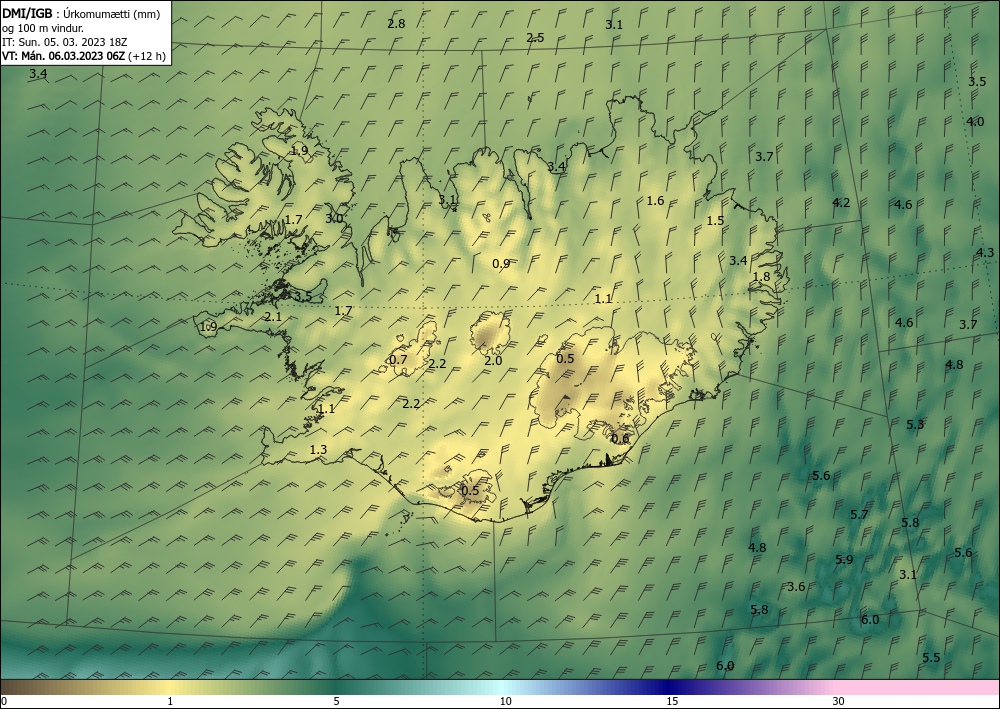Click the subtitle 'og 100 m vindur.'
1000x709 pixels.
click(x=43, y=28)
